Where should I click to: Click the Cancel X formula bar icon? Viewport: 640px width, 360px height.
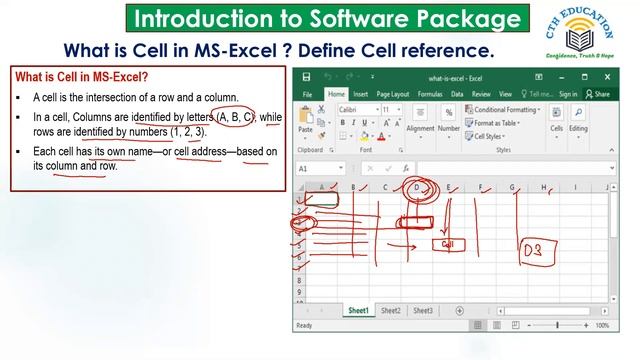click(370, 169)
